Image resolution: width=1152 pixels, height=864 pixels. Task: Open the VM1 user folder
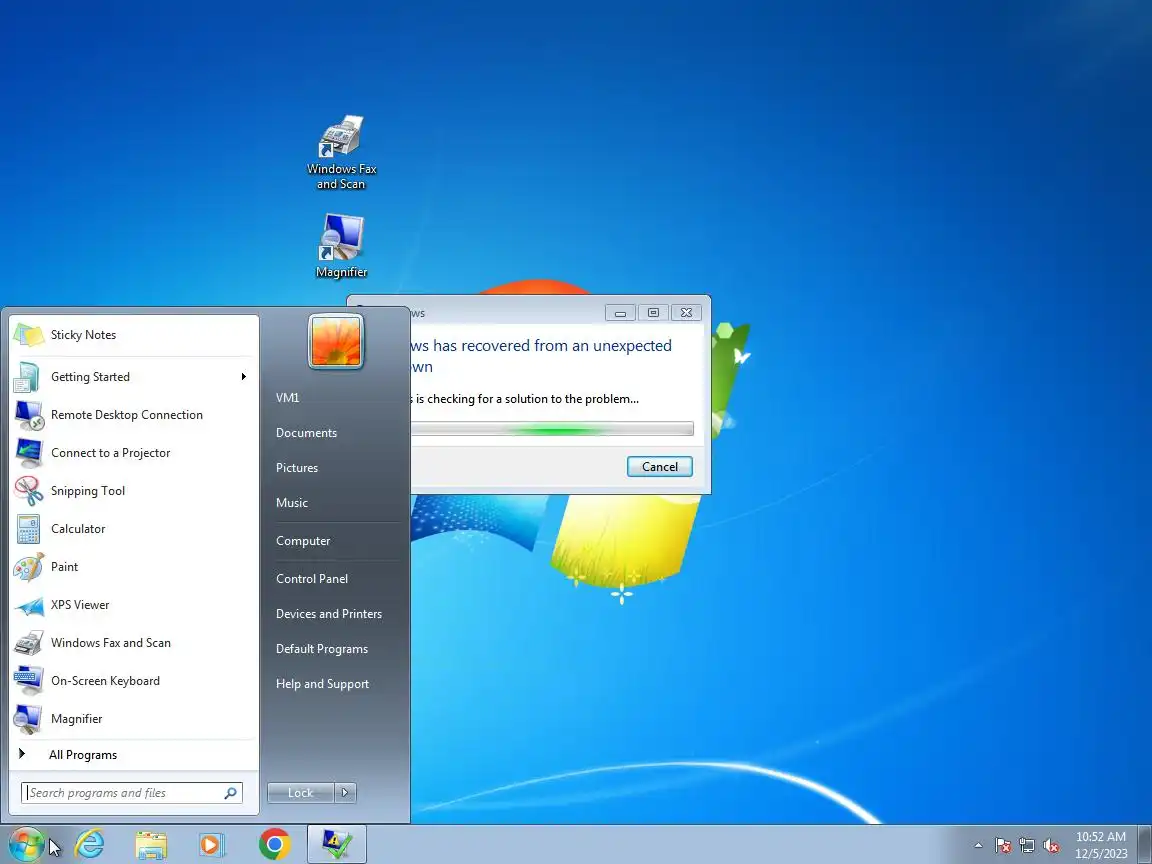coord(287,397)
